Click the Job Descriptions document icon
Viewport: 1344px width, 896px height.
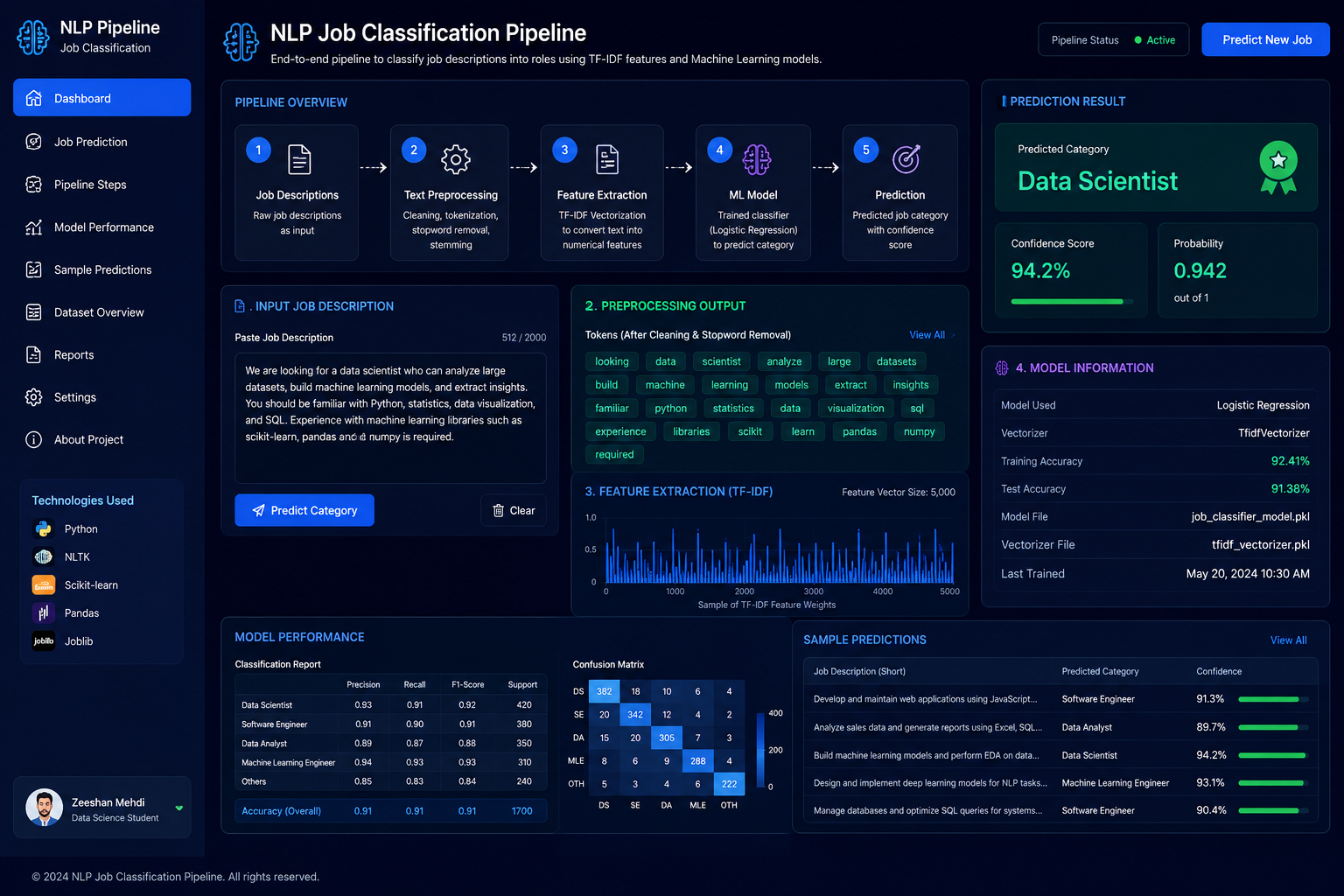[299, 159]
